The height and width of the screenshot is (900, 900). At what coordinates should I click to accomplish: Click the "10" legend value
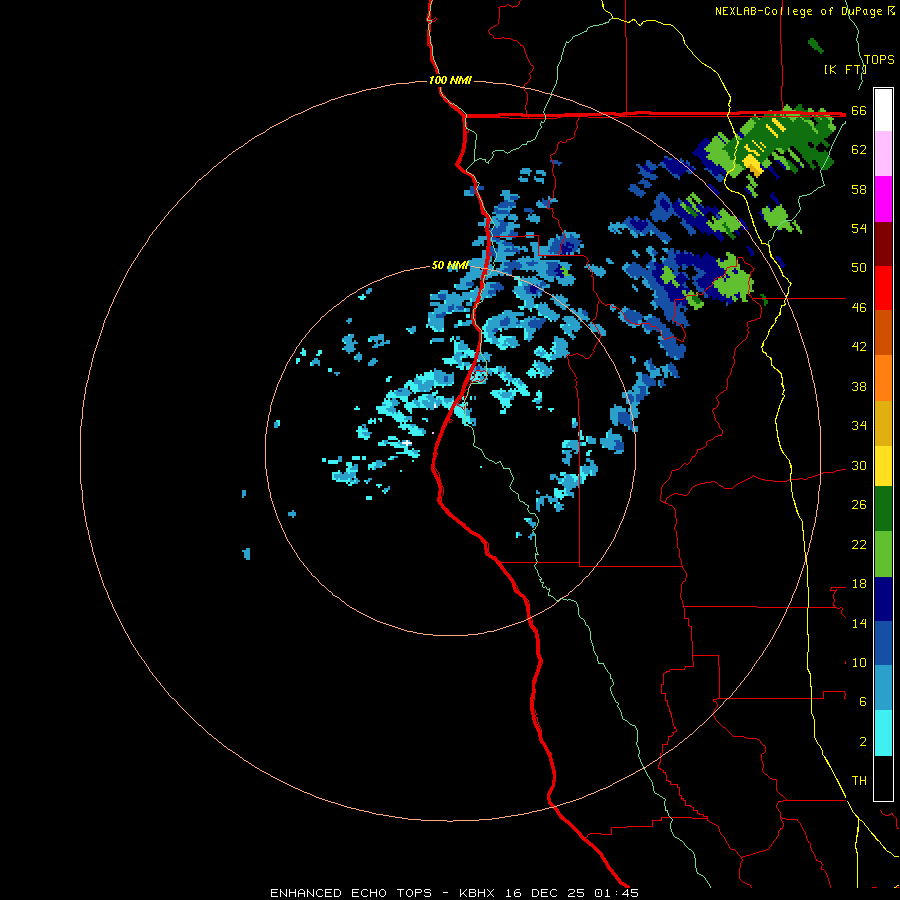(x=859, y=662)
